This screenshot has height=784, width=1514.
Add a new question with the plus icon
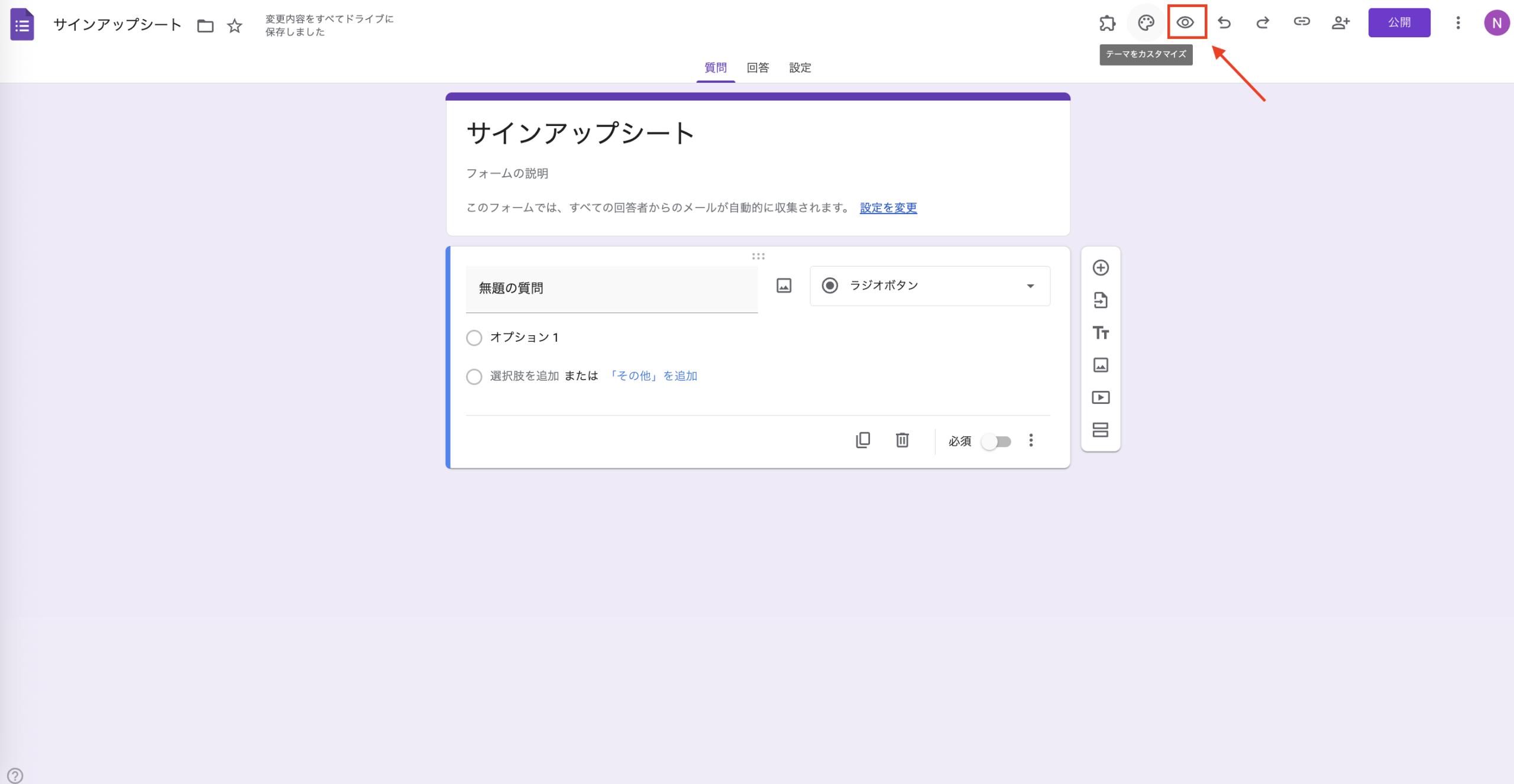[x=1100, y=267]
